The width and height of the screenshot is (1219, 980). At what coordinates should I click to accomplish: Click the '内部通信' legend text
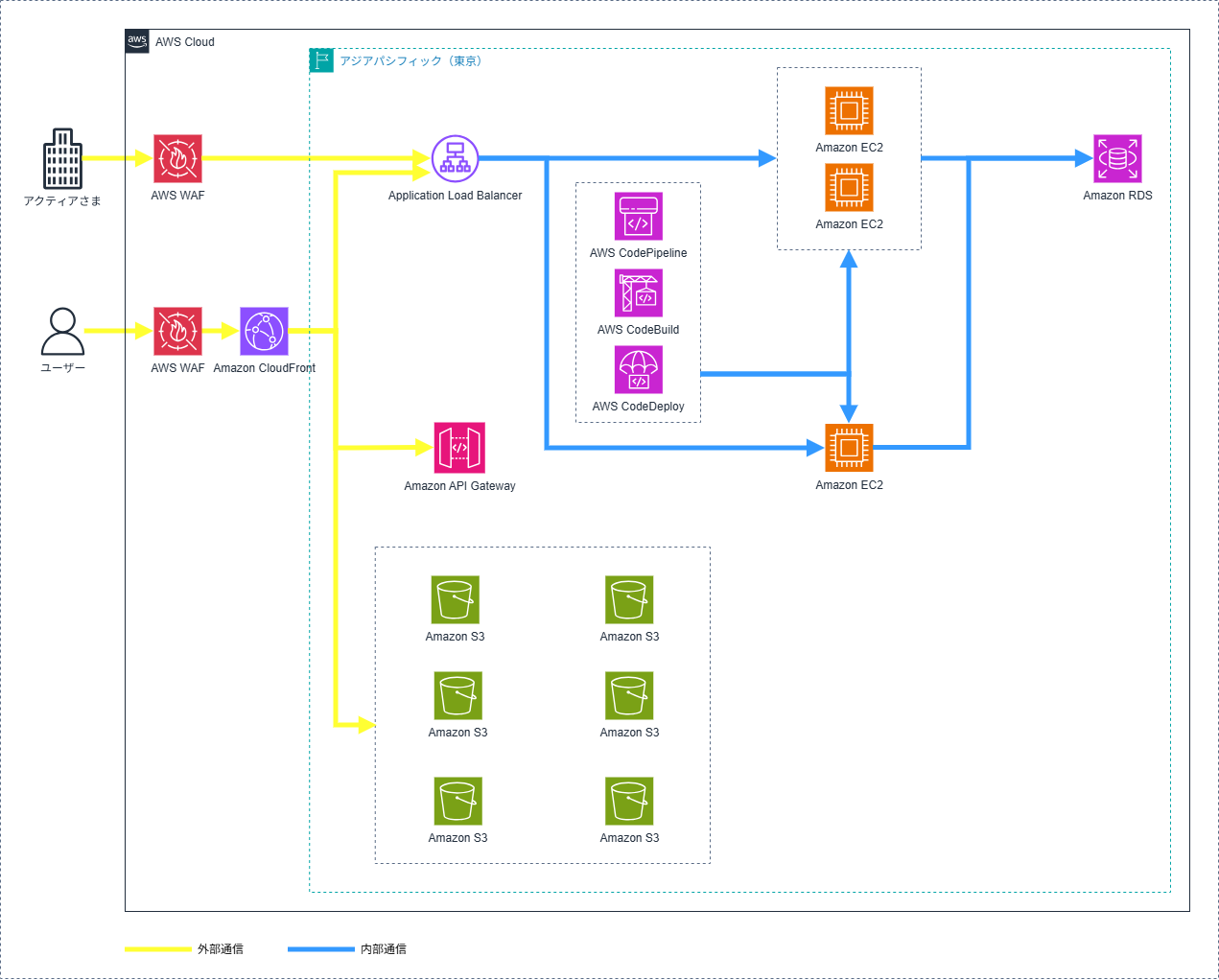[x=384, y=949]
